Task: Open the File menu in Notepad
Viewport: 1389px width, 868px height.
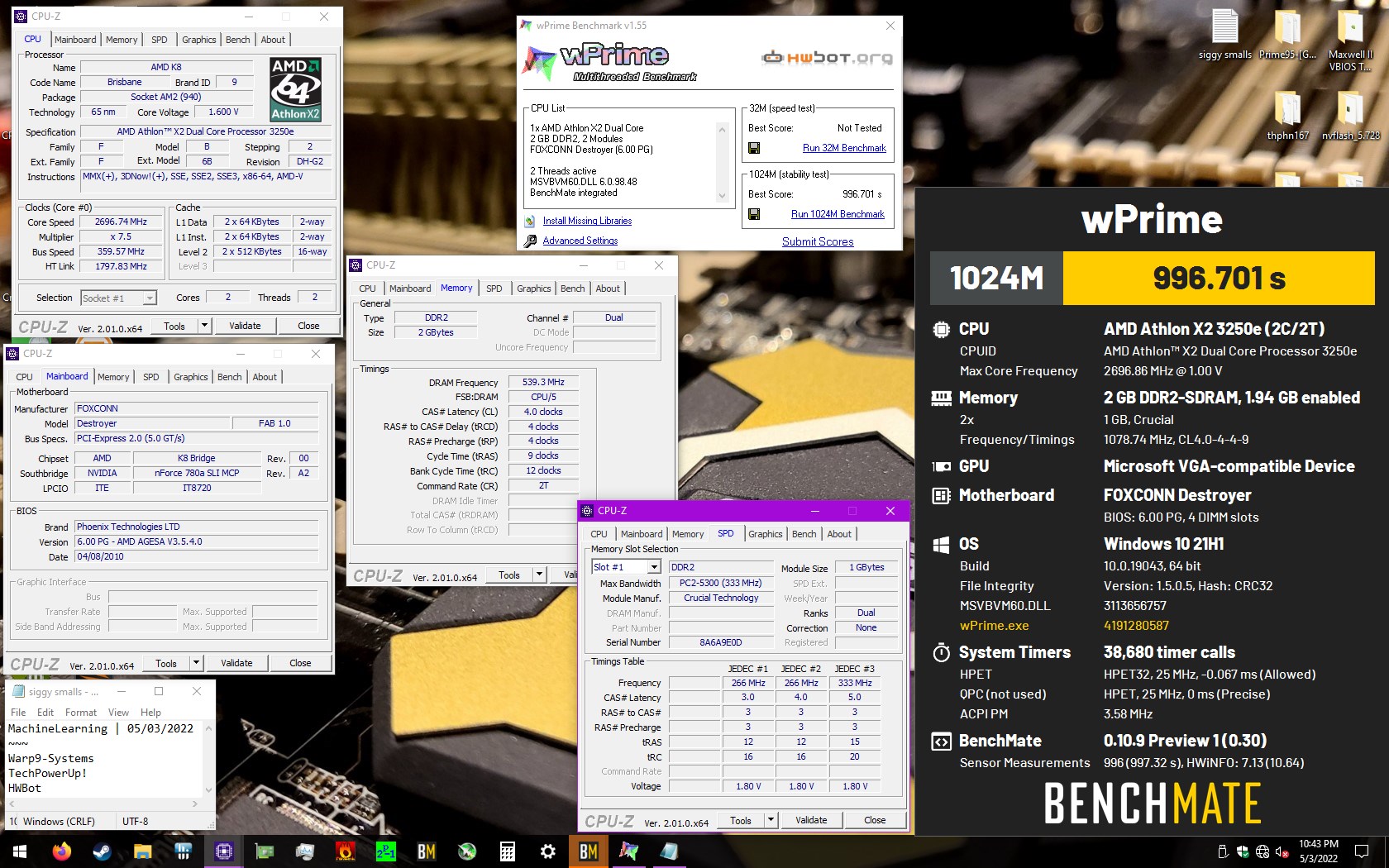Action: coord(18,713)
